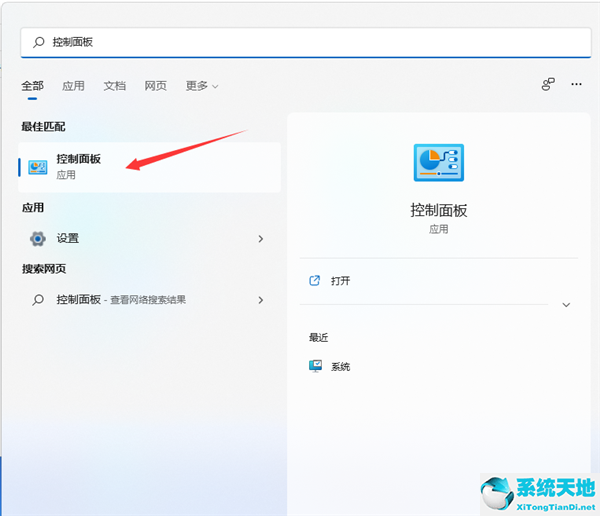The image size is (600, 516).
Task: Click the 控制面板 search input field
Action: pyautogui.click(x=306, y=42)
